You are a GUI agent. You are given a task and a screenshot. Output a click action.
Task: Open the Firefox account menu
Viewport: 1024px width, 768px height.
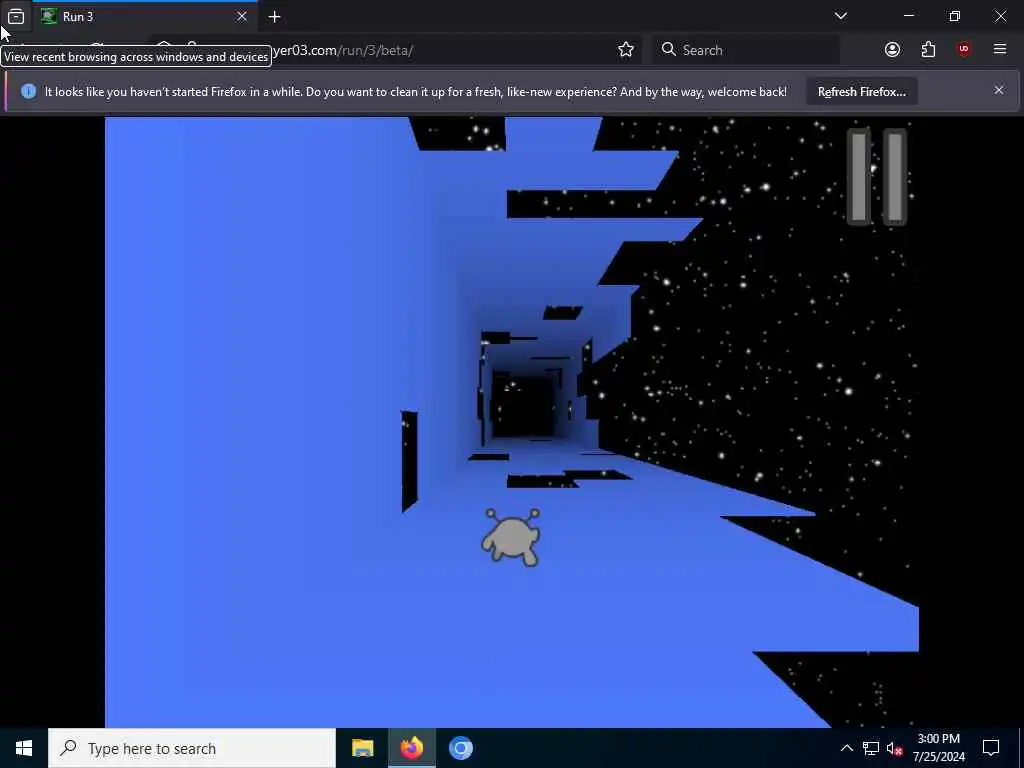[x=892, y=50]
